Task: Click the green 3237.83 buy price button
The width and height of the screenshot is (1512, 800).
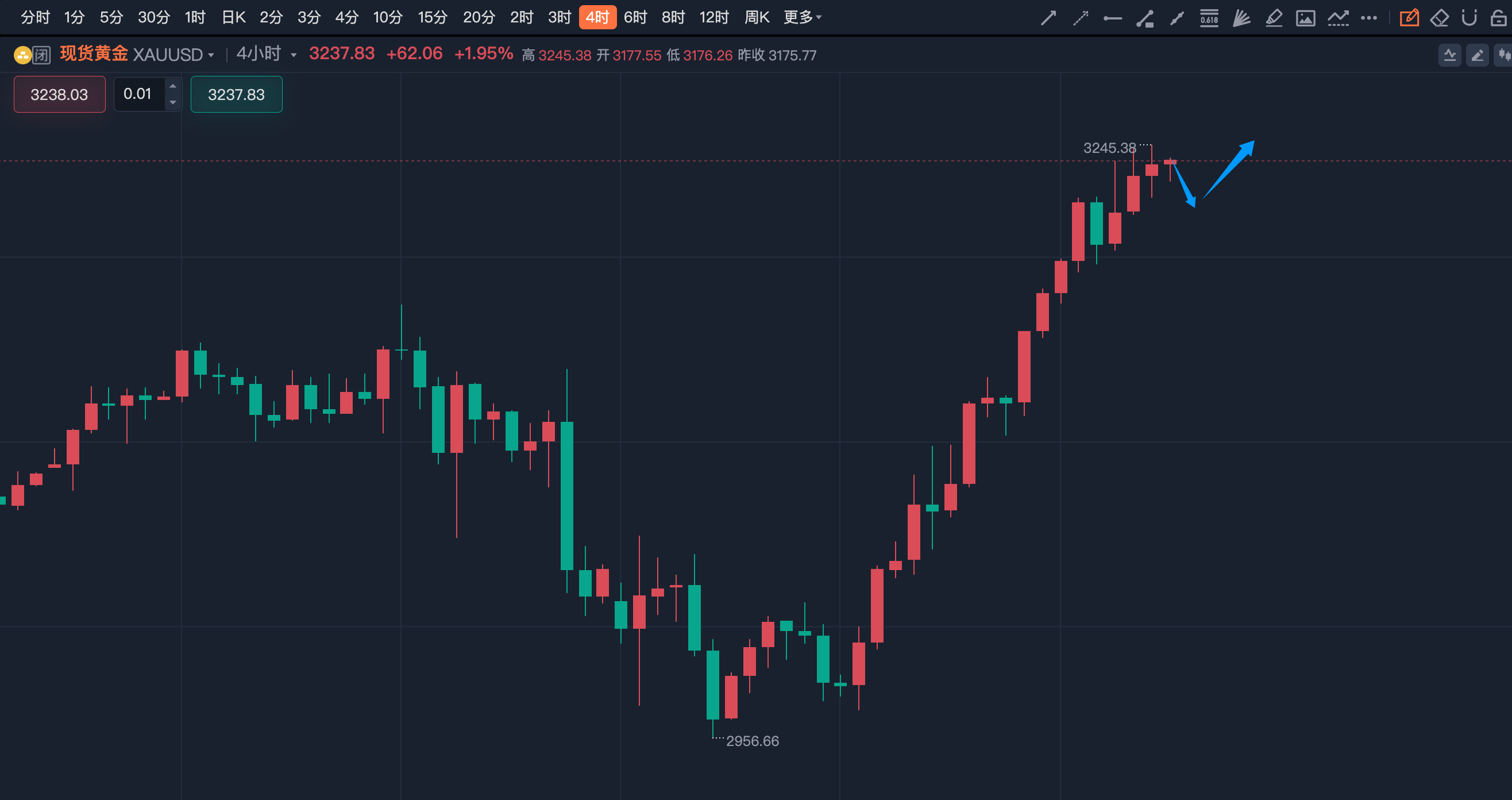Action: pyautogui.click(x=236, y=94)
